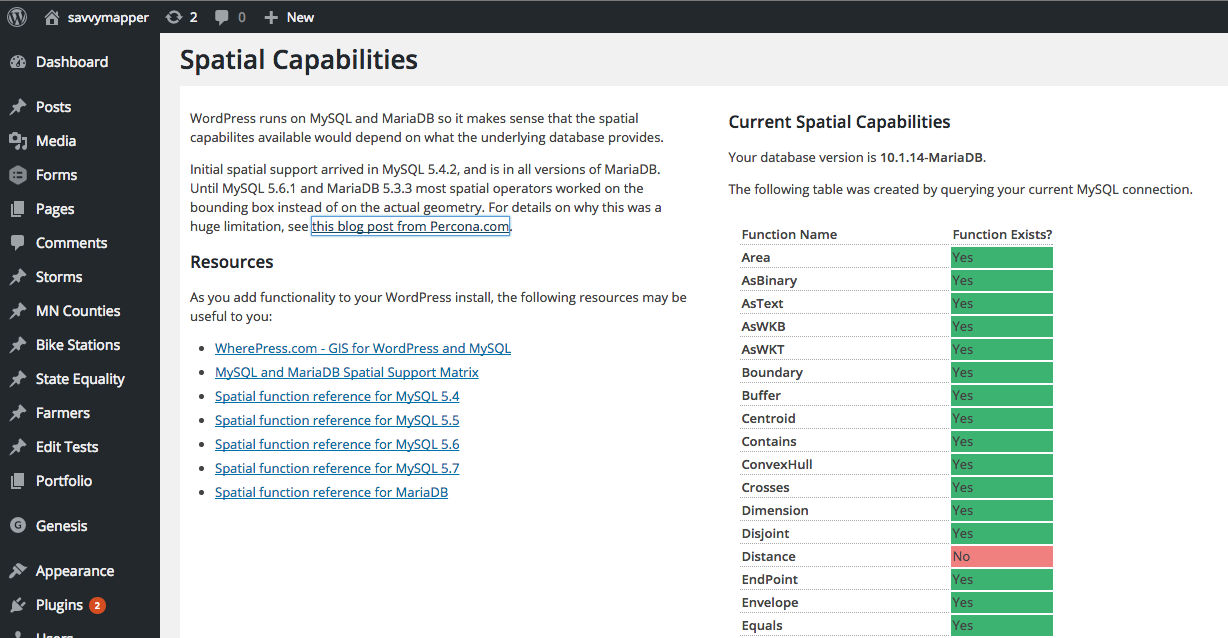Click the State Equality pin icon
The width and height of the screenshot is (1228, 638).
(18, 379)
